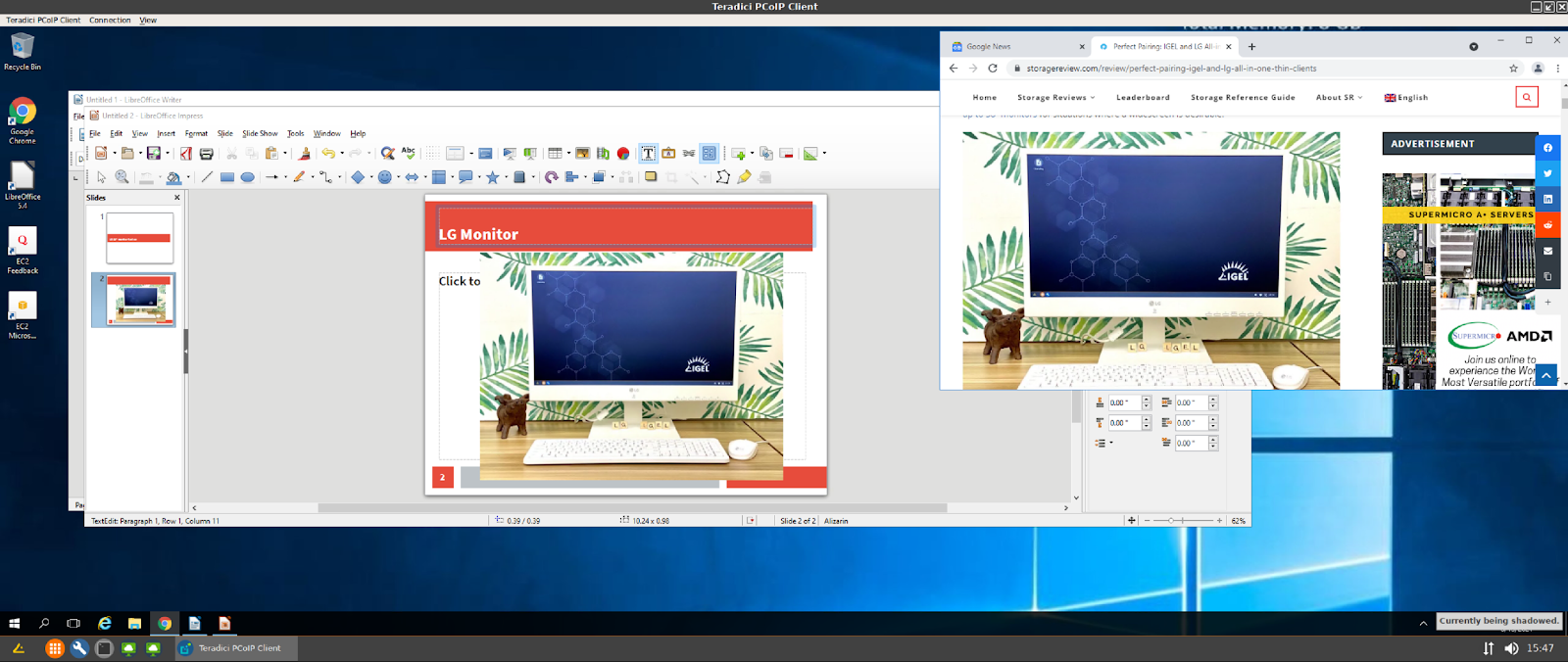Screen dimensions: 1568x662
Task: Switch to the Google News Chrome tab
Action: [x=1015, y=46]
